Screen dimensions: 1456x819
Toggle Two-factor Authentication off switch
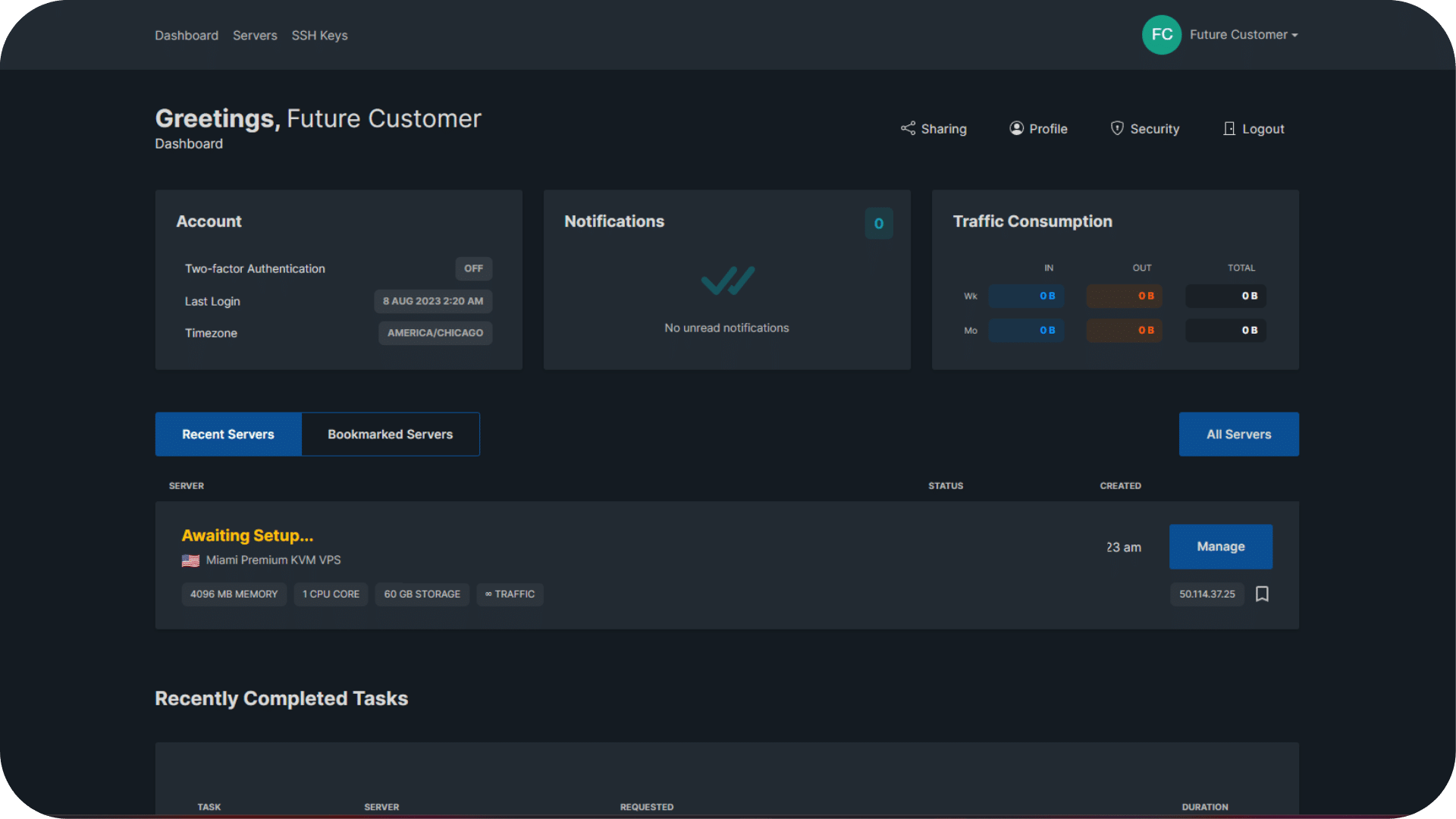(473, 268)
